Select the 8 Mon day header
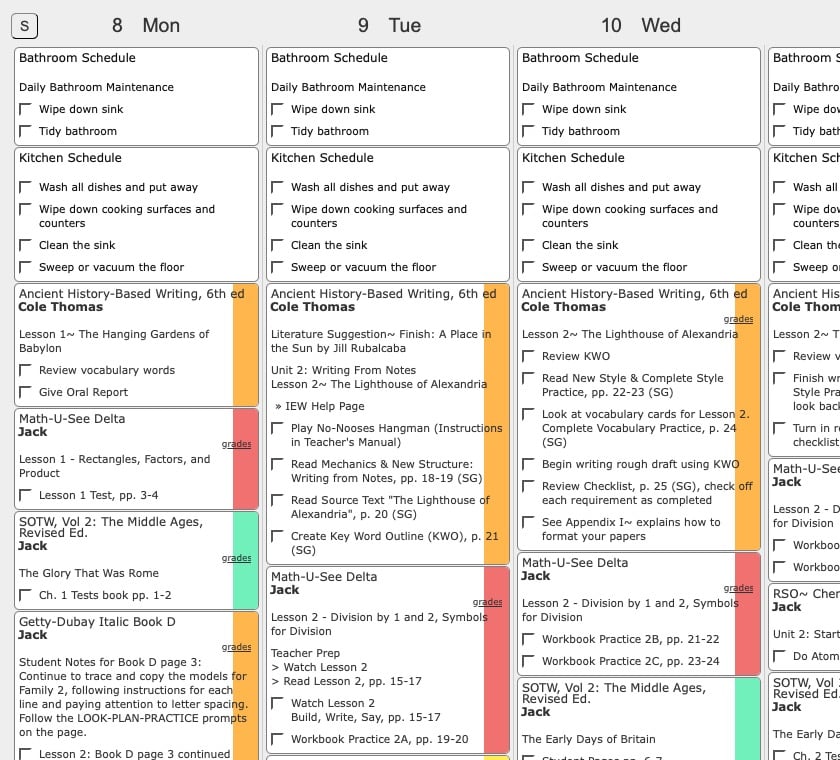Screen dimensions: 840x760 (x=146, y=25)
